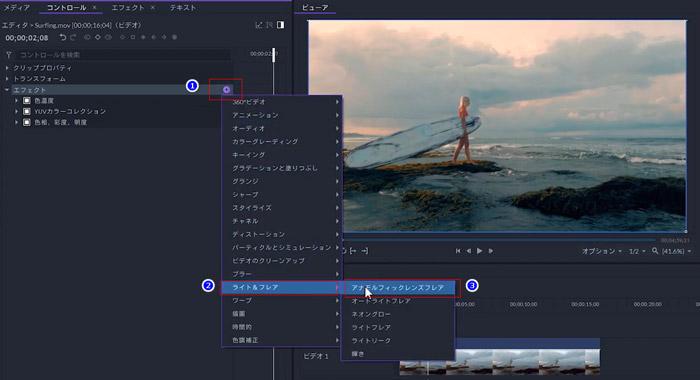The image size is (700, 380).
Task: Set the out point in the viewer
Action: click(x=364, y=251)
